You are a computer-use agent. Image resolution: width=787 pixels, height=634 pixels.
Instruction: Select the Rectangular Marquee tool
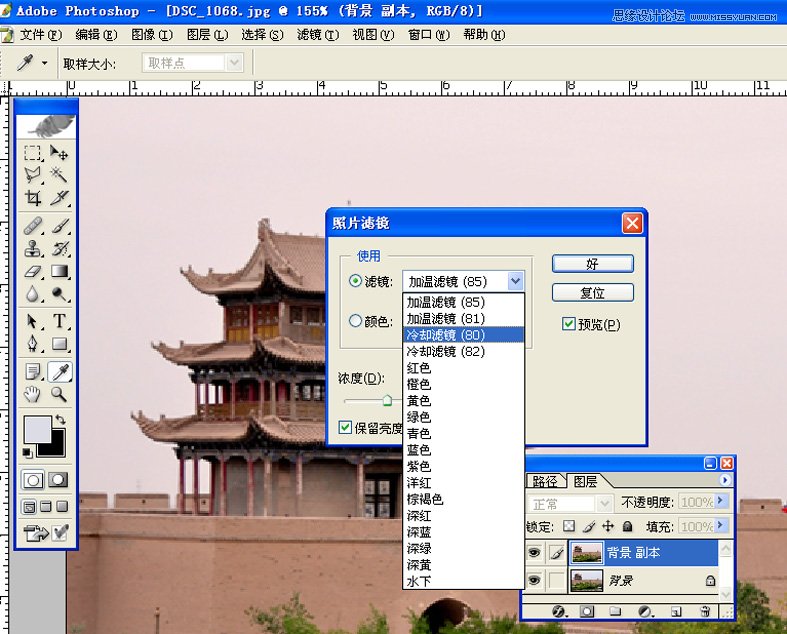33,153
